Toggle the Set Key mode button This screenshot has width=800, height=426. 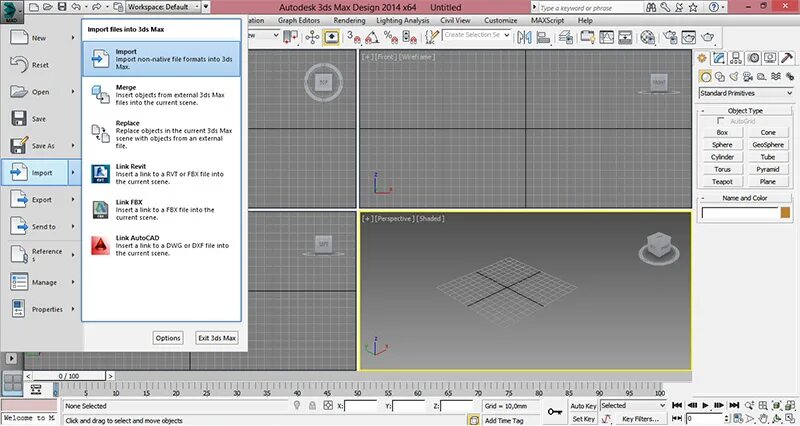[x=583, y=419]
